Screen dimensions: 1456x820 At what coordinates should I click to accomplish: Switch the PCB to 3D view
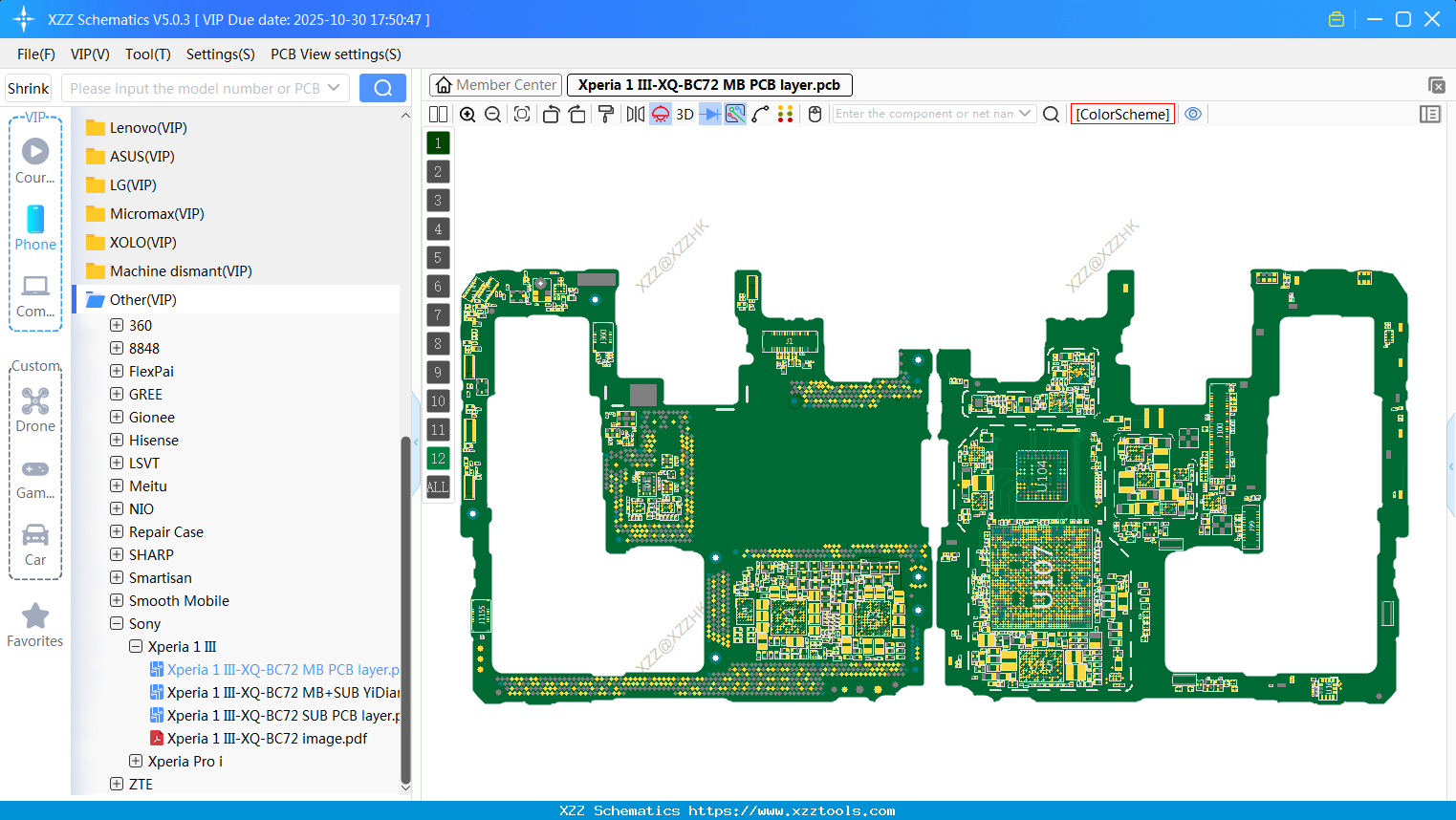pos(683,114)
